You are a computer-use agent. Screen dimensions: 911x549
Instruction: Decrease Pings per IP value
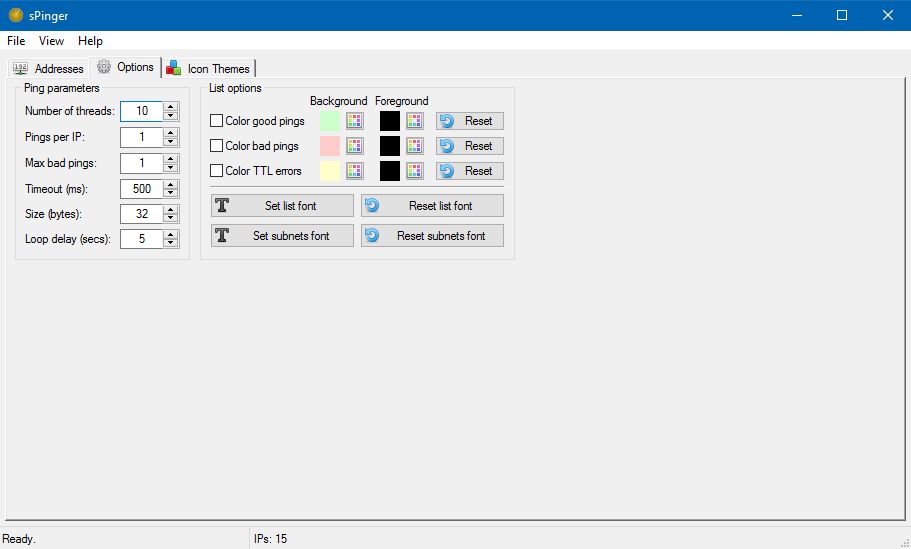pos(170,142)
